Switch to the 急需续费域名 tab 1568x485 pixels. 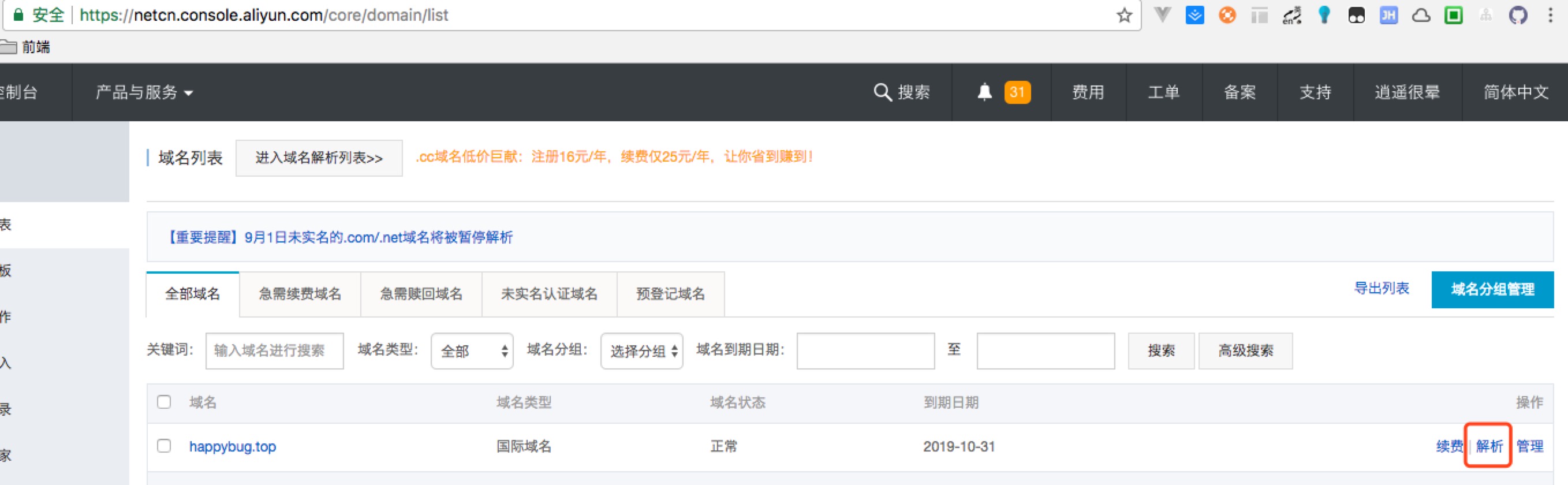point(300,294)
